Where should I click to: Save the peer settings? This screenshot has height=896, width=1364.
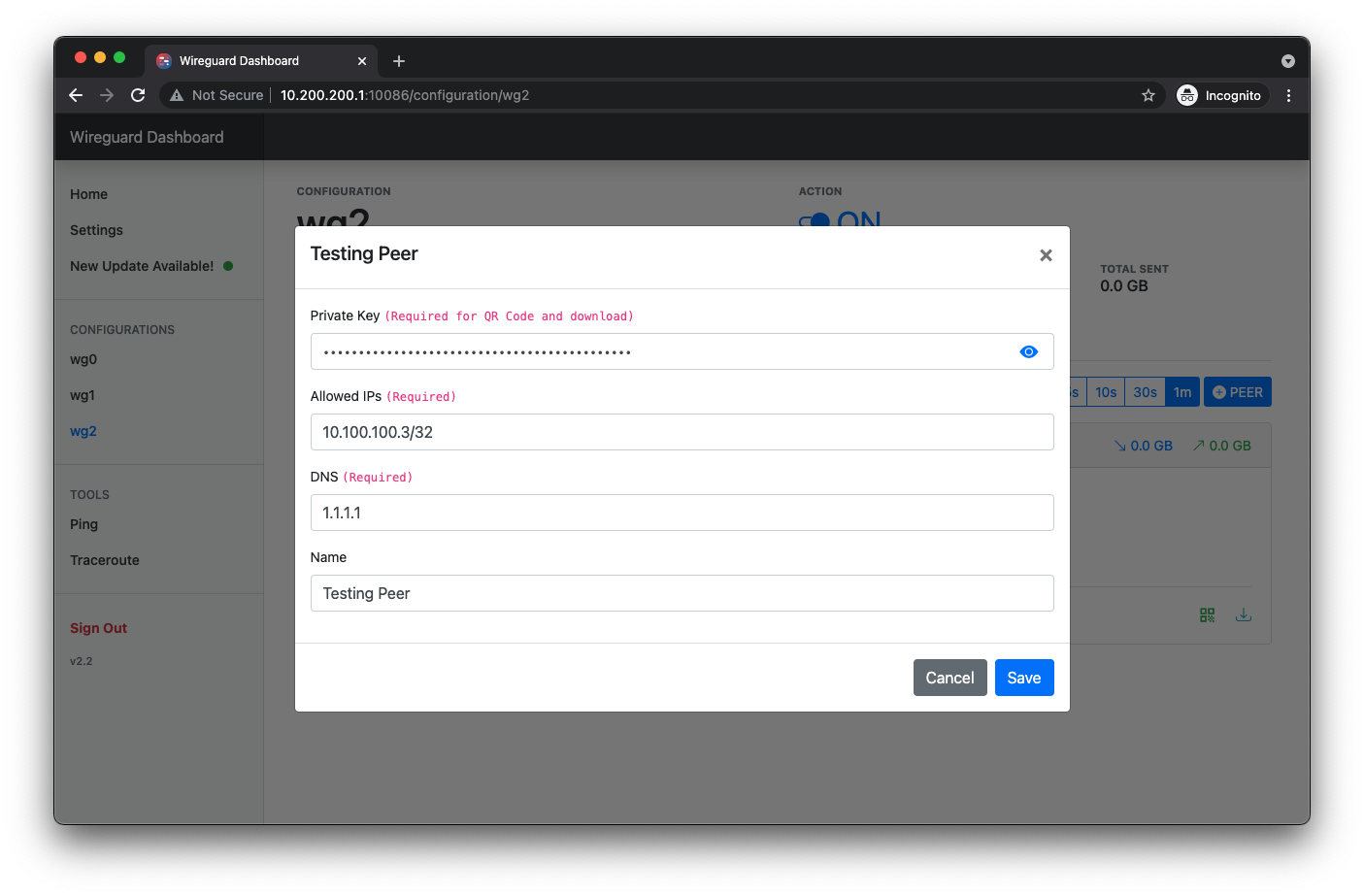[1023, 678]
